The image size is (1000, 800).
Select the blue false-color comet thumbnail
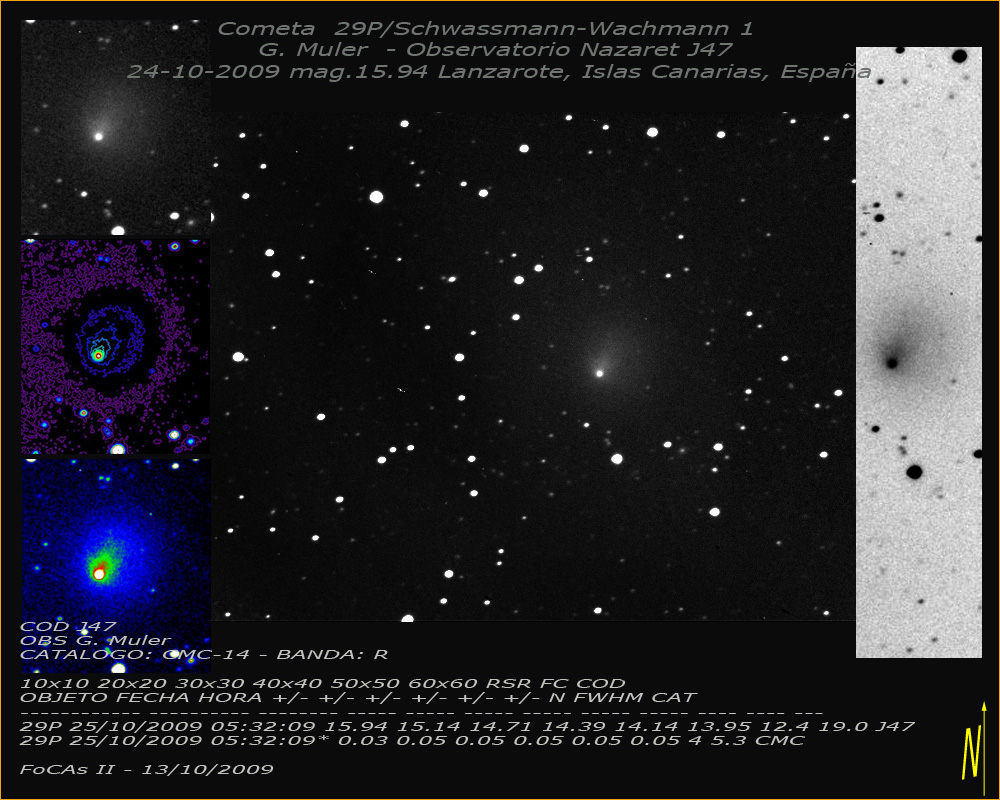point(115,550)
